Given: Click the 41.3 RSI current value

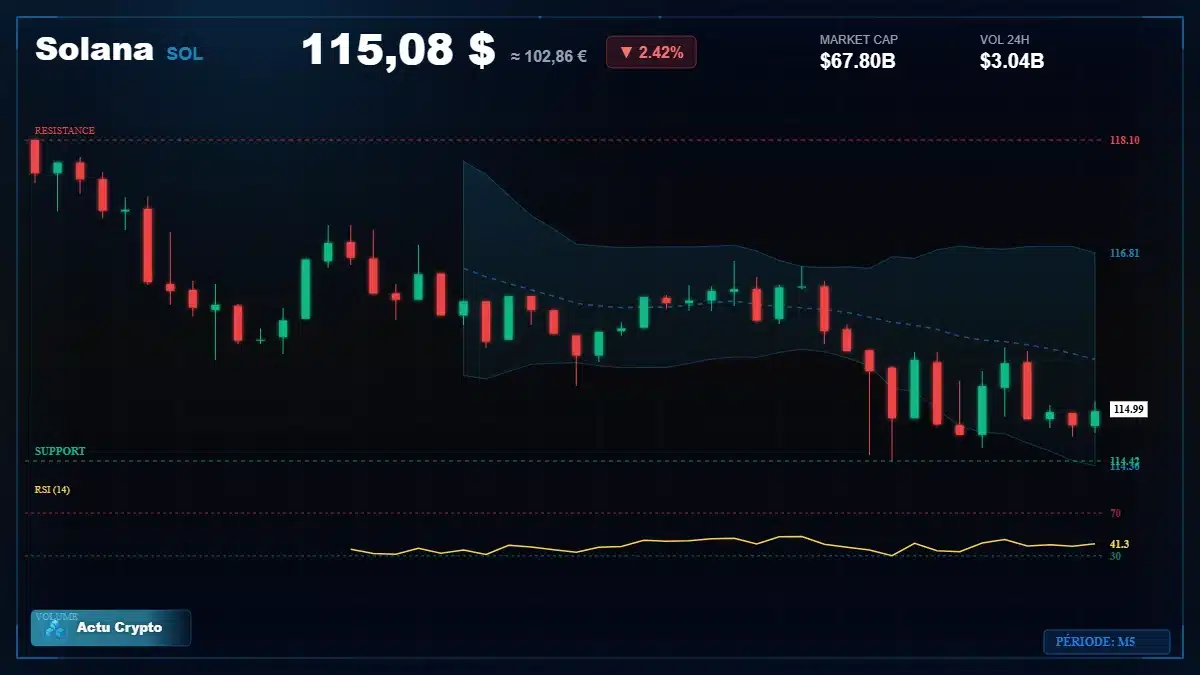Looking at the screenshot, I should click(1119, 544).
